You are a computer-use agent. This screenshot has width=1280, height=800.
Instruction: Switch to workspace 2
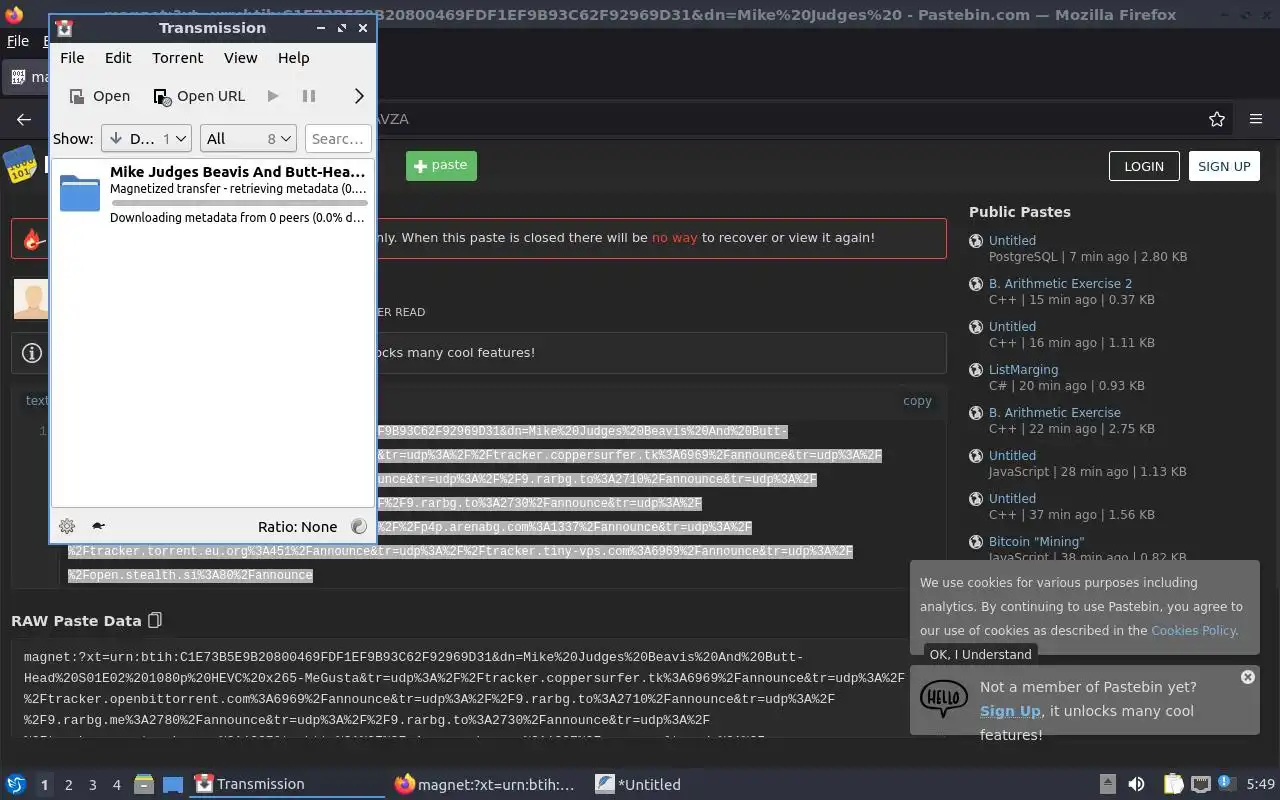pos(68,785)
